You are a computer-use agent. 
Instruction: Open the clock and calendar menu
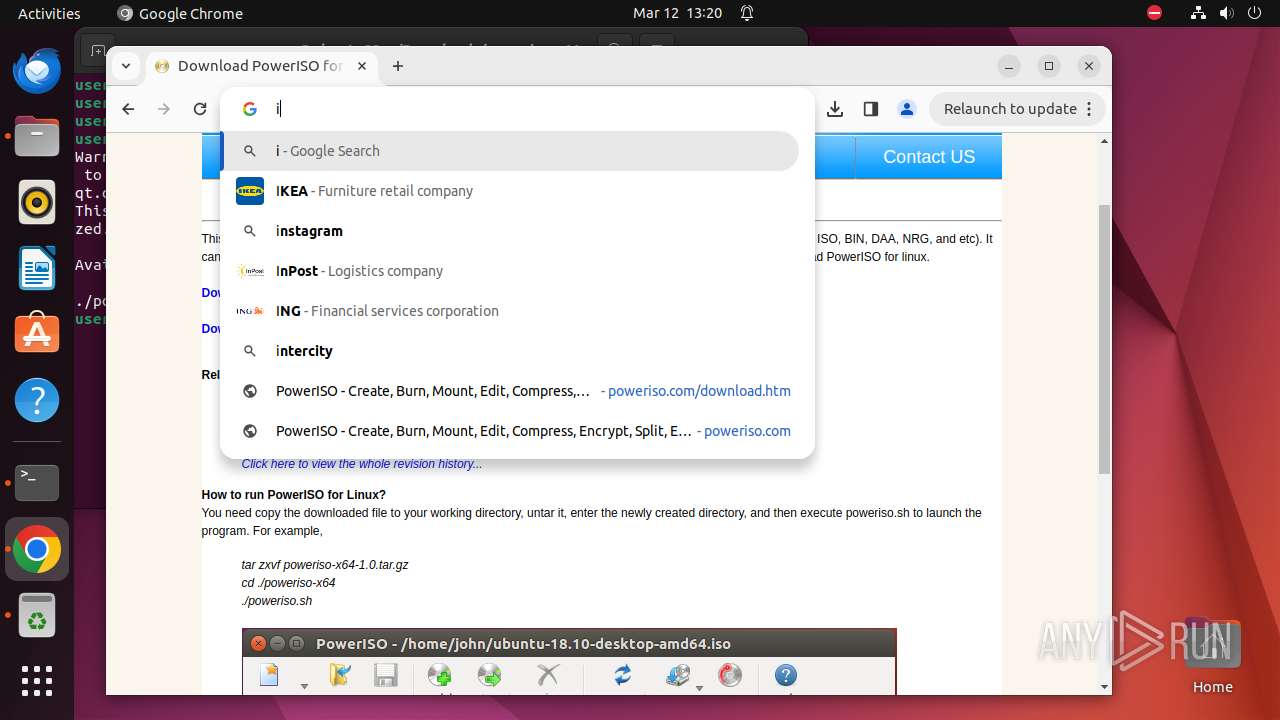677,13
